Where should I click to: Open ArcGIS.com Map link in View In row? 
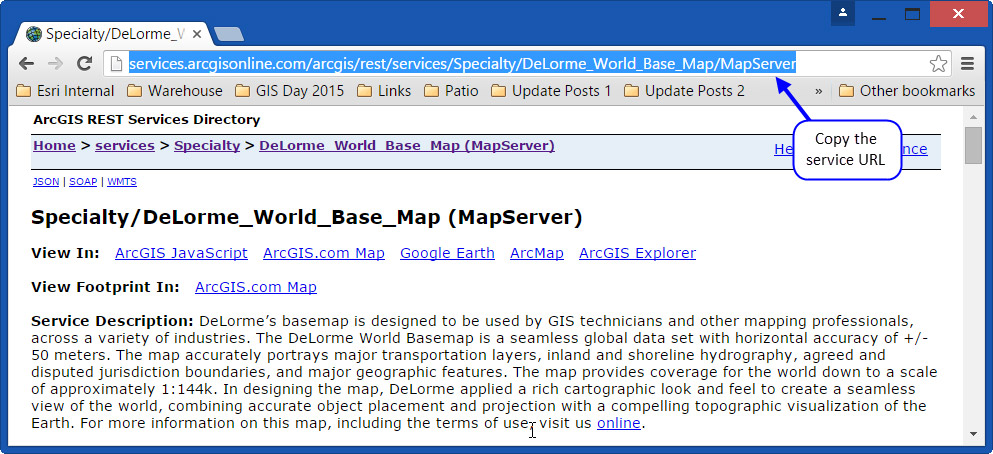tap(324, 253)
